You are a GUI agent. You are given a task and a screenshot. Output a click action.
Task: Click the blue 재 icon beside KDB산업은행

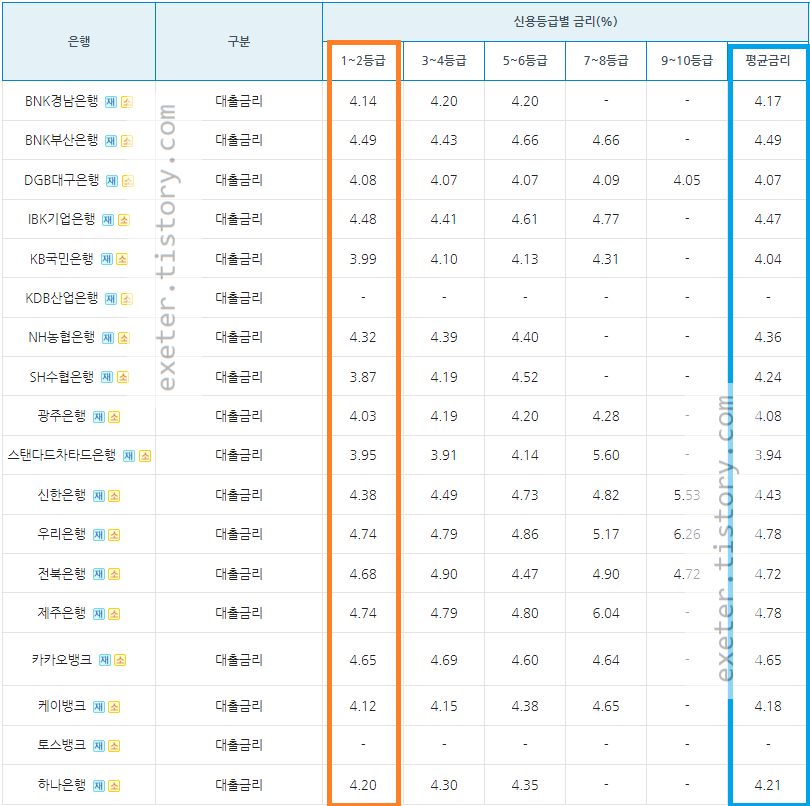111,299
